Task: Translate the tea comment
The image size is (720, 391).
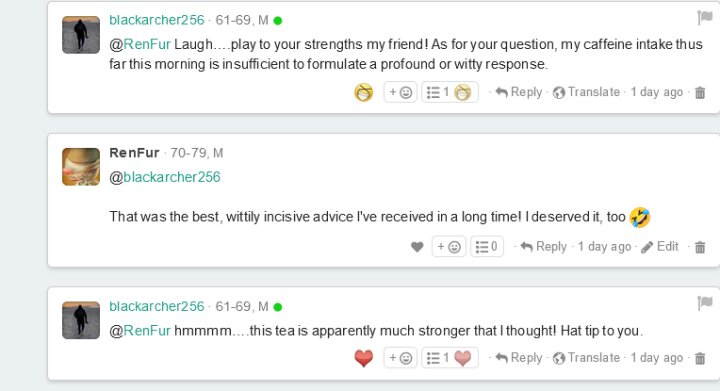Action: [x=586, y=357]
